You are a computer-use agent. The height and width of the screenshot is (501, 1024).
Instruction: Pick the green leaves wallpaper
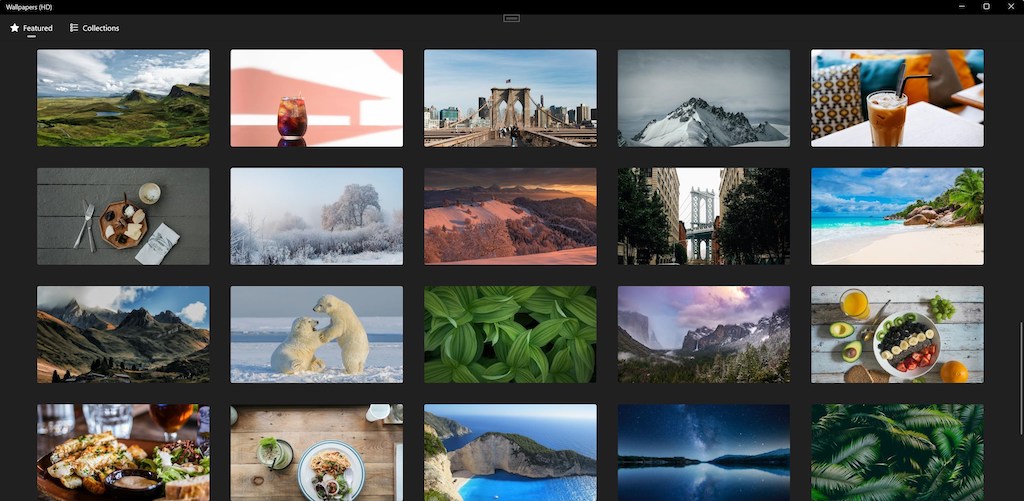(x=510, y=334)
